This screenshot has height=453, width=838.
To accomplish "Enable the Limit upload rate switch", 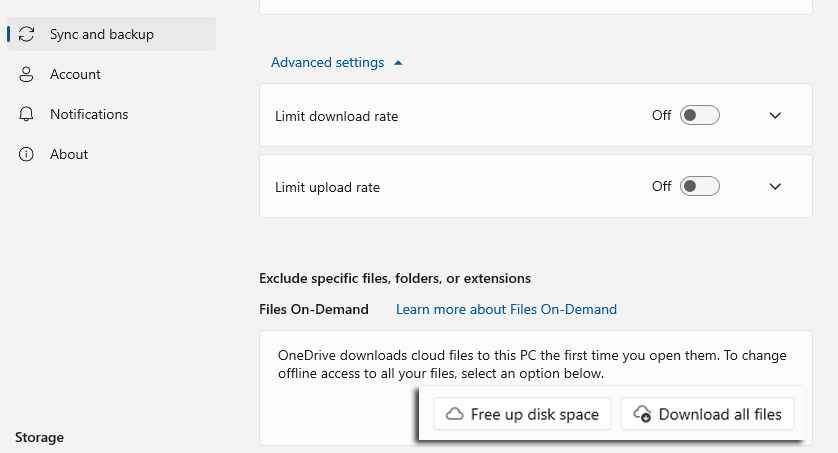I will [x=699, y=186].
